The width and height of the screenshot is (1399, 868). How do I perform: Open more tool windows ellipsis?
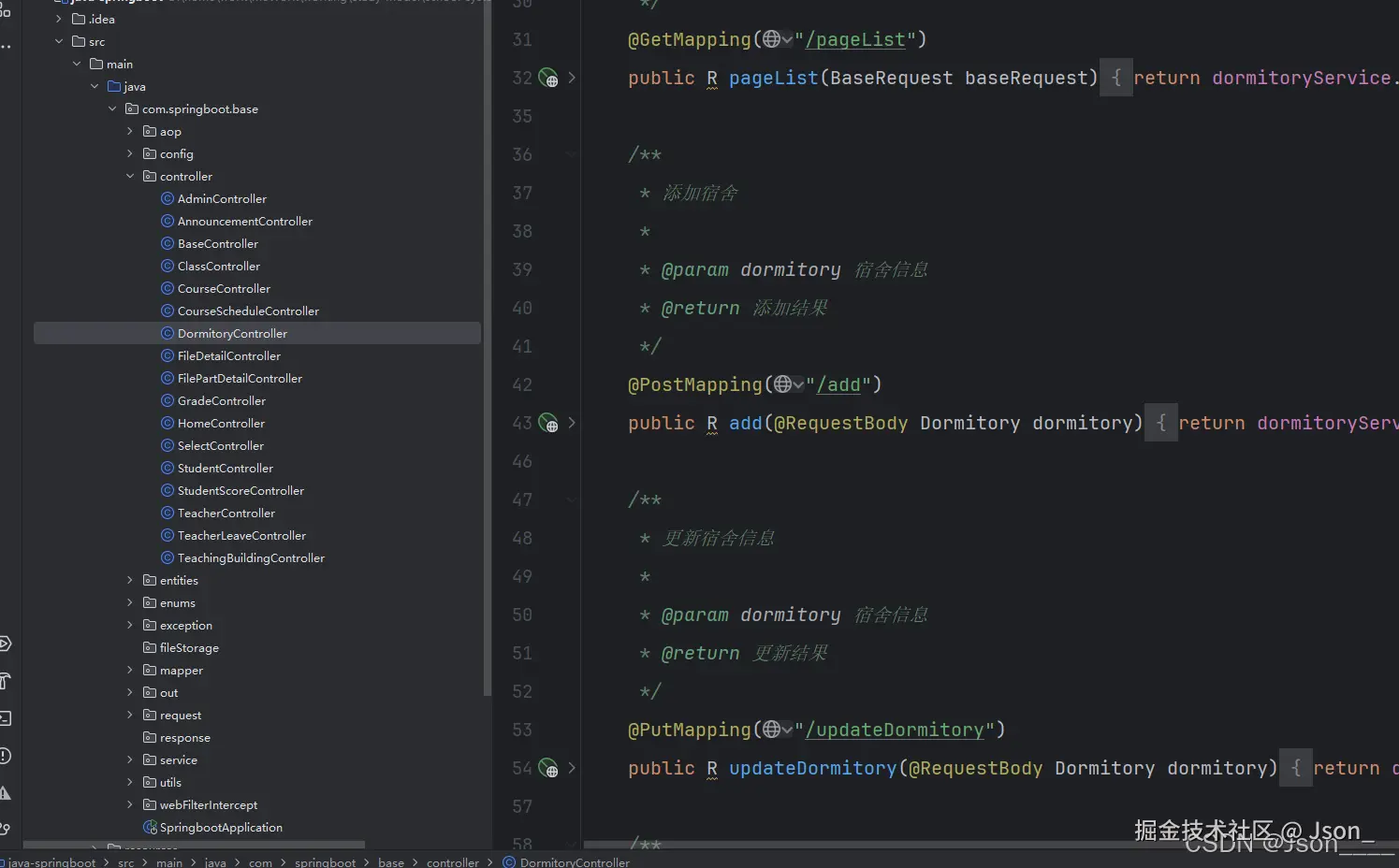[5, 47]
